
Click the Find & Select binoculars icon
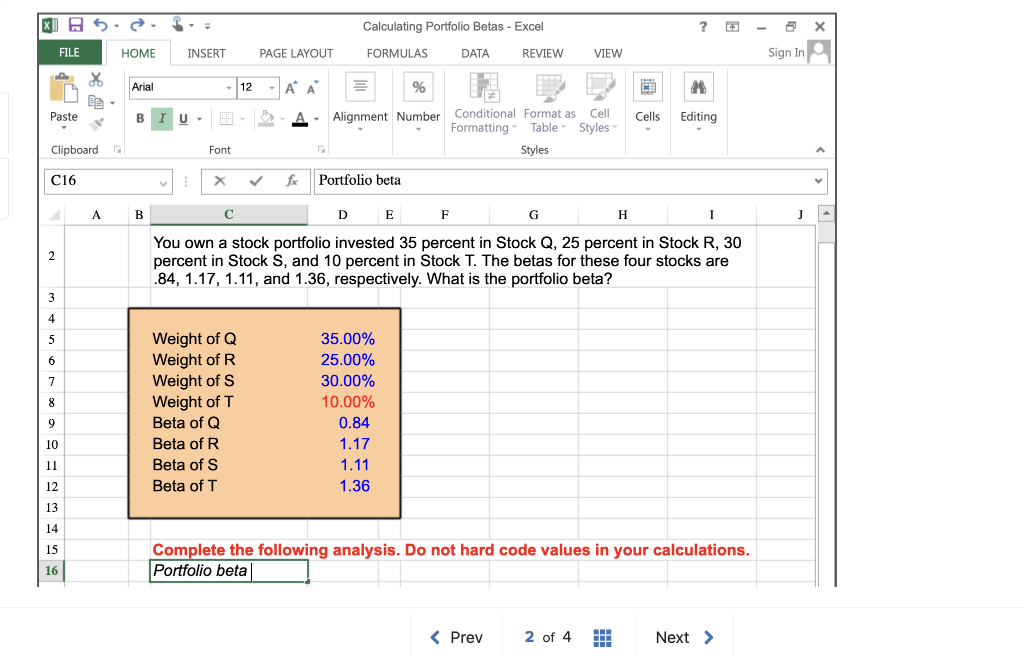pos(699,85)
